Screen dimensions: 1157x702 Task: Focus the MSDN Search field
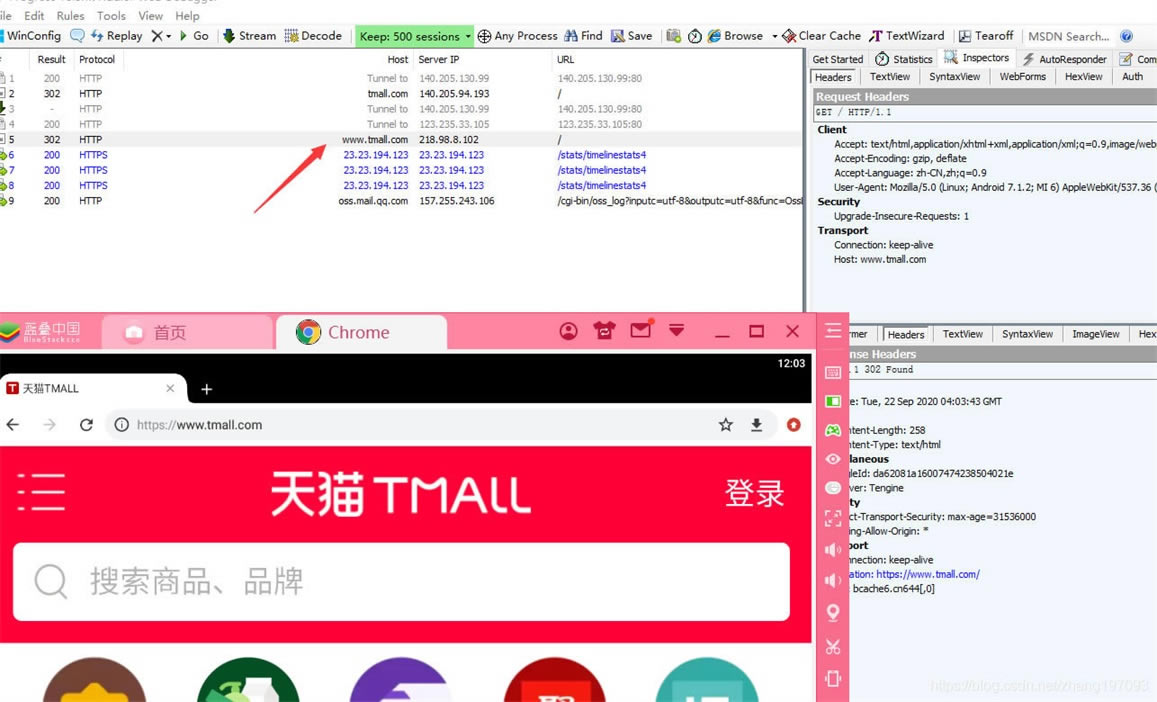pyautogui.click(x=1068, y=36)
